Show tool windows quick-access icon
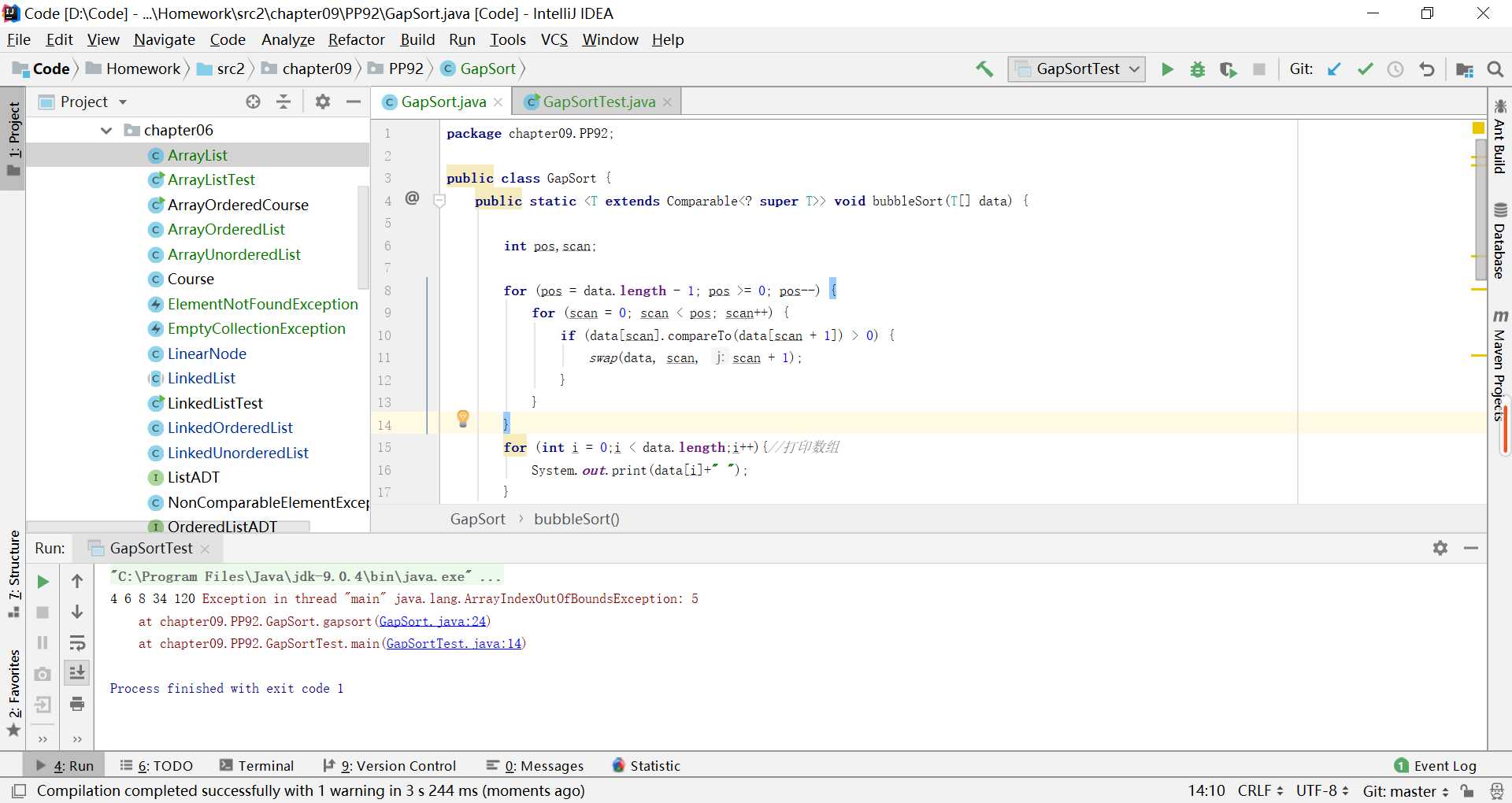Image resolution: width=1512 pixels, height=803 pixels. click(x=19, y=790)
